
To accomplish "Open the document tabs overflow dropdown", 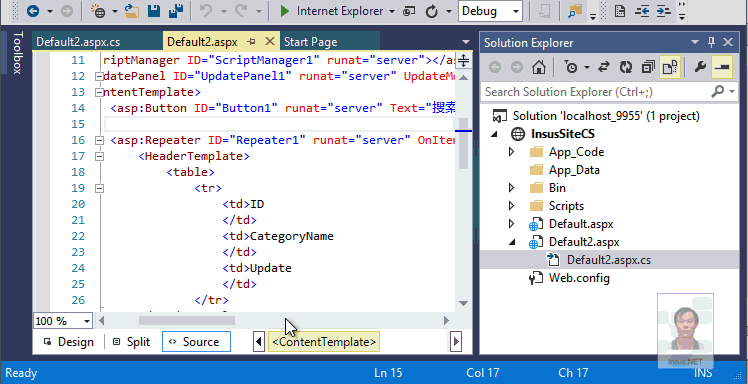I will (x=465, y=42).
